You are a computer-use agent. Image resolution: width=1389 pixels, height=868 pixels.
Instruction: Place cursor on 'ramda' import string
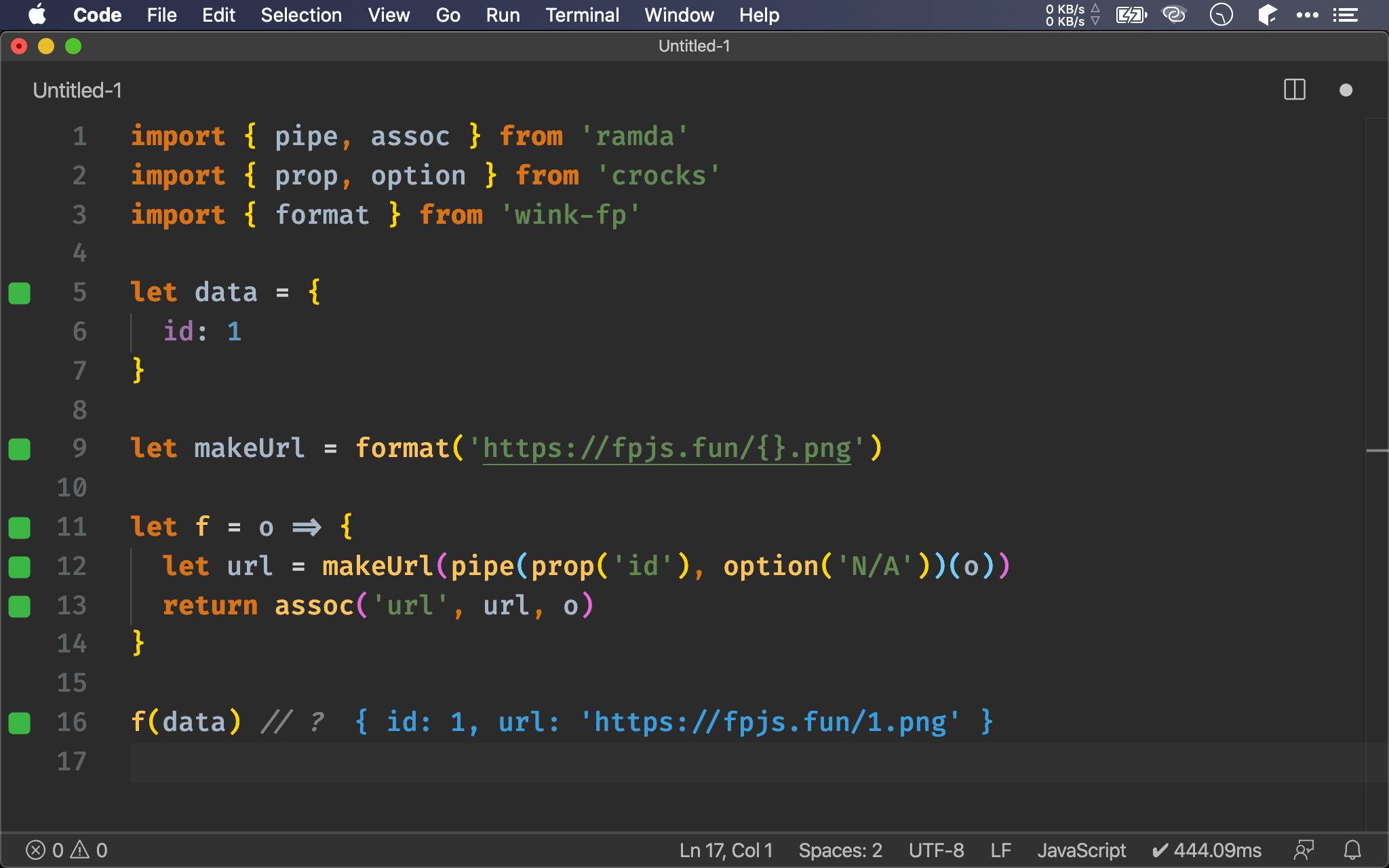tap(635, 136)
